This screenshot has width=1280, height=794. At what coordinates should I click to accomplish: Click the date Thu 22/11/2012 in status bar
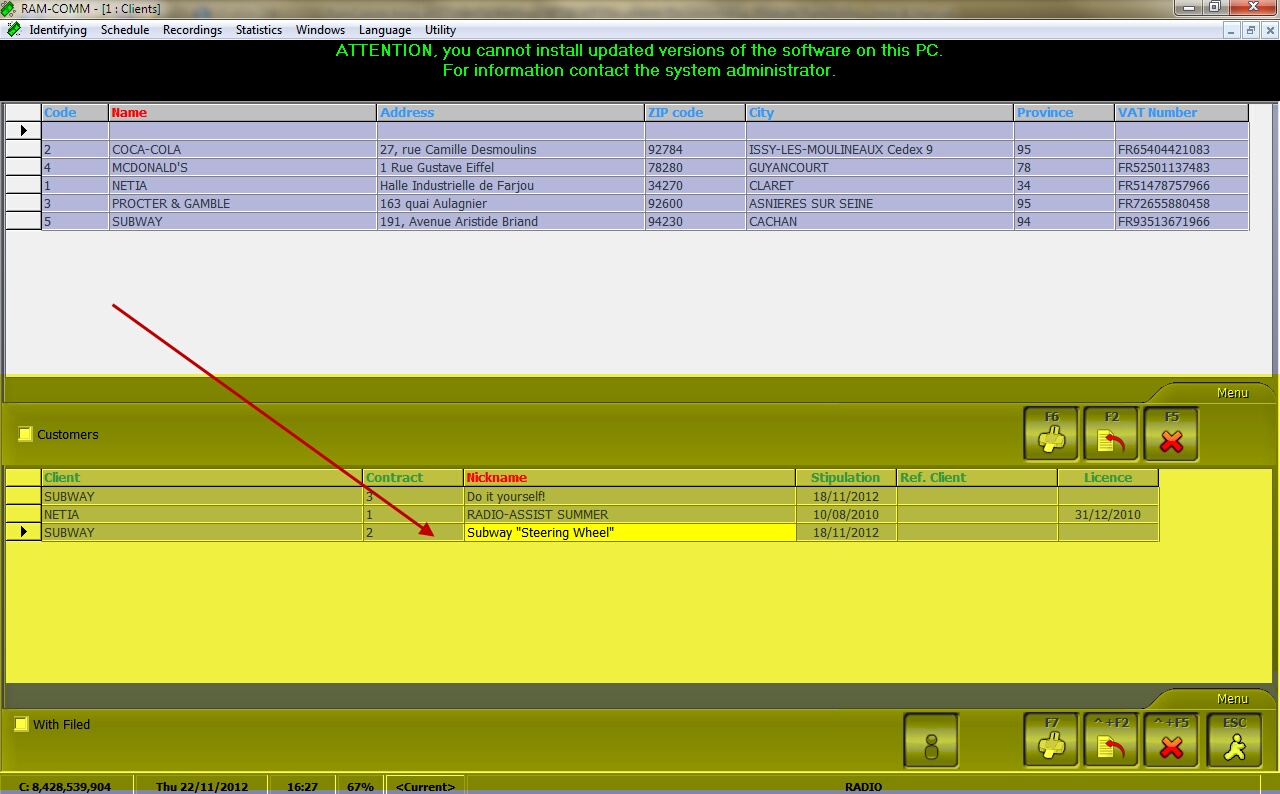(x=202, y=787)
